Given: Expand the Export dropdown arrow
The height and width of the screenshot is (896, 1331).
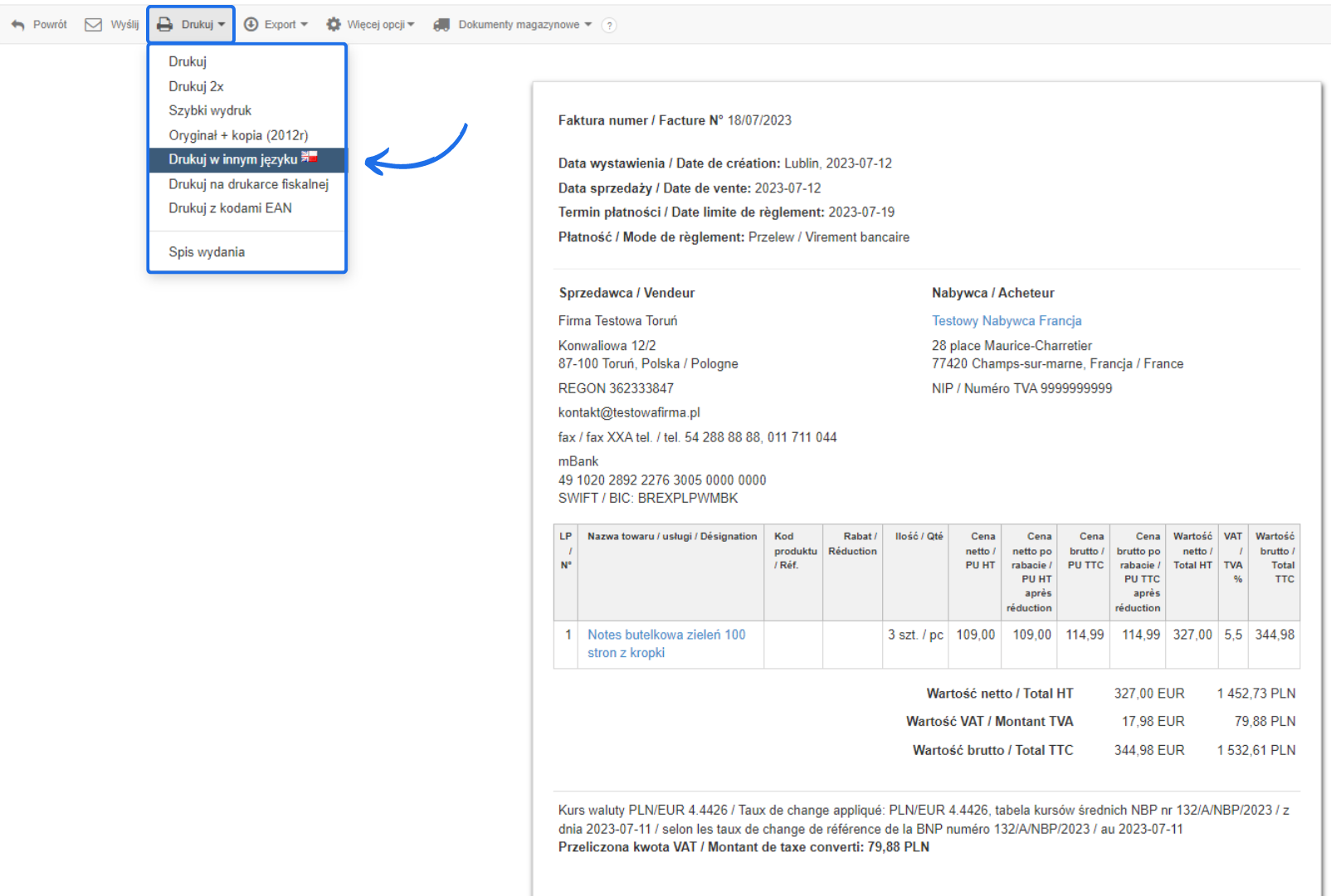Looking at the screenshot, I should tap(305, 25).
